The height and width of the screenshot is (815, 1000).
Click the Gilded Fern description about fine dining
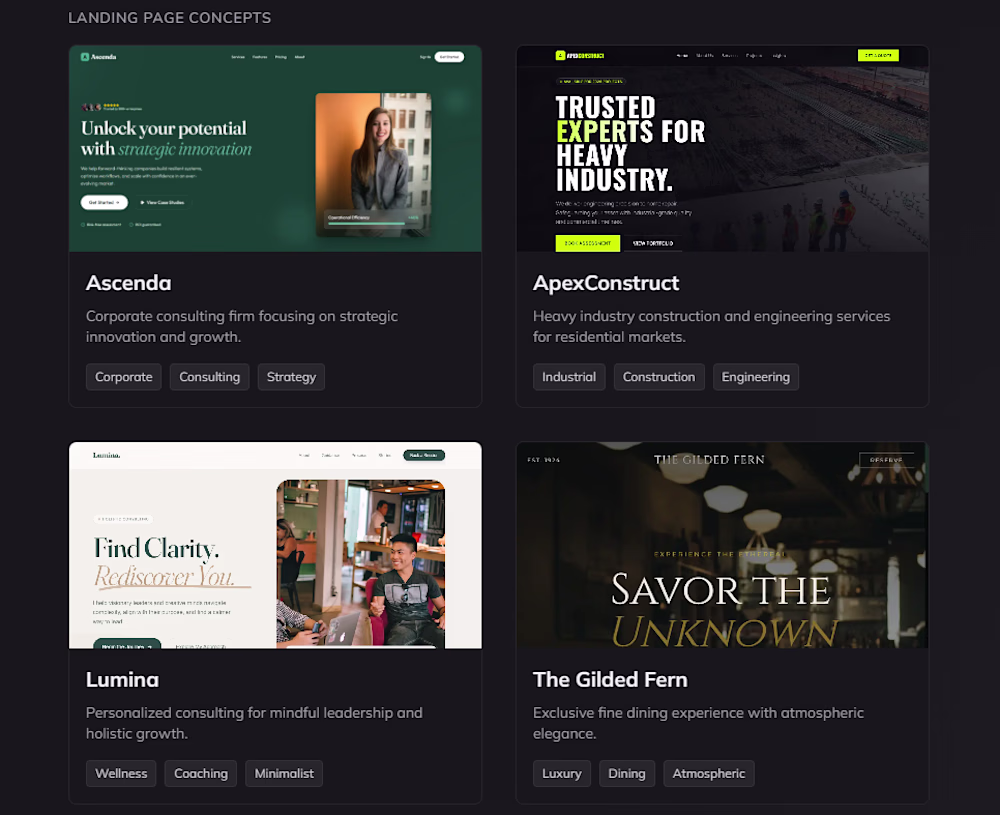[x=698, y=723]
